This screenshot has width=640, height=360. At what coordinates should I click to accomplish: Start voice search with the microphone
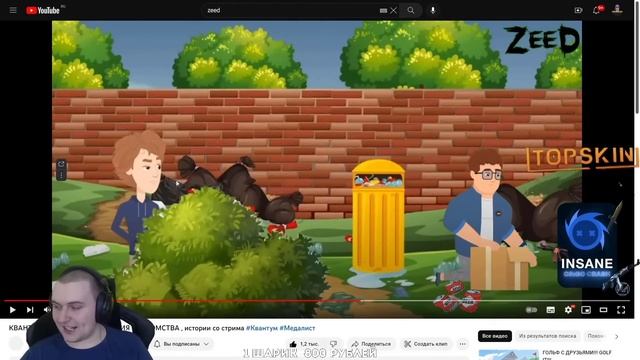coord(433,10)
